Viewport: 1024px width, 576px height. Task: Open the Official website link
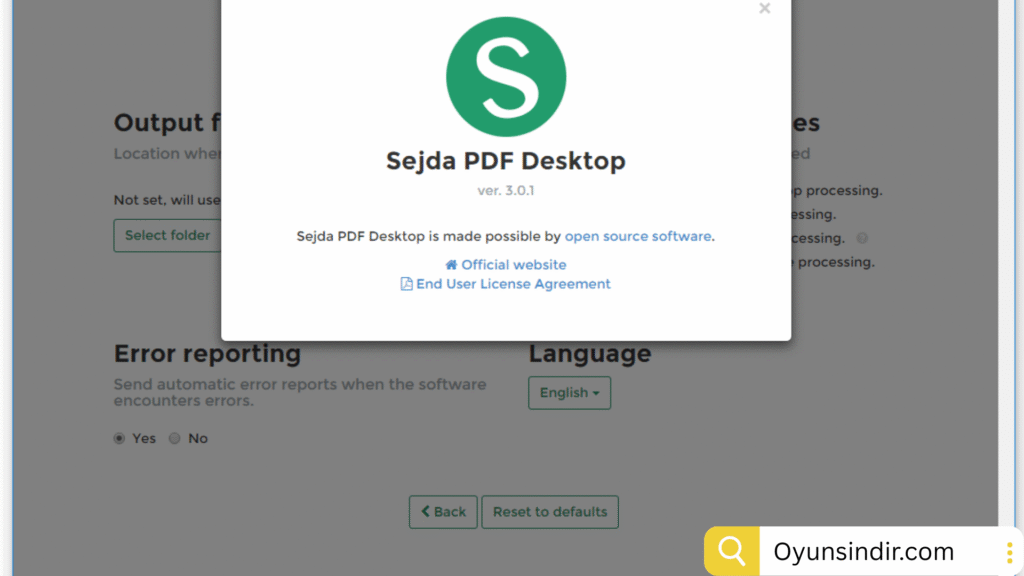click(x=513, y=265)
